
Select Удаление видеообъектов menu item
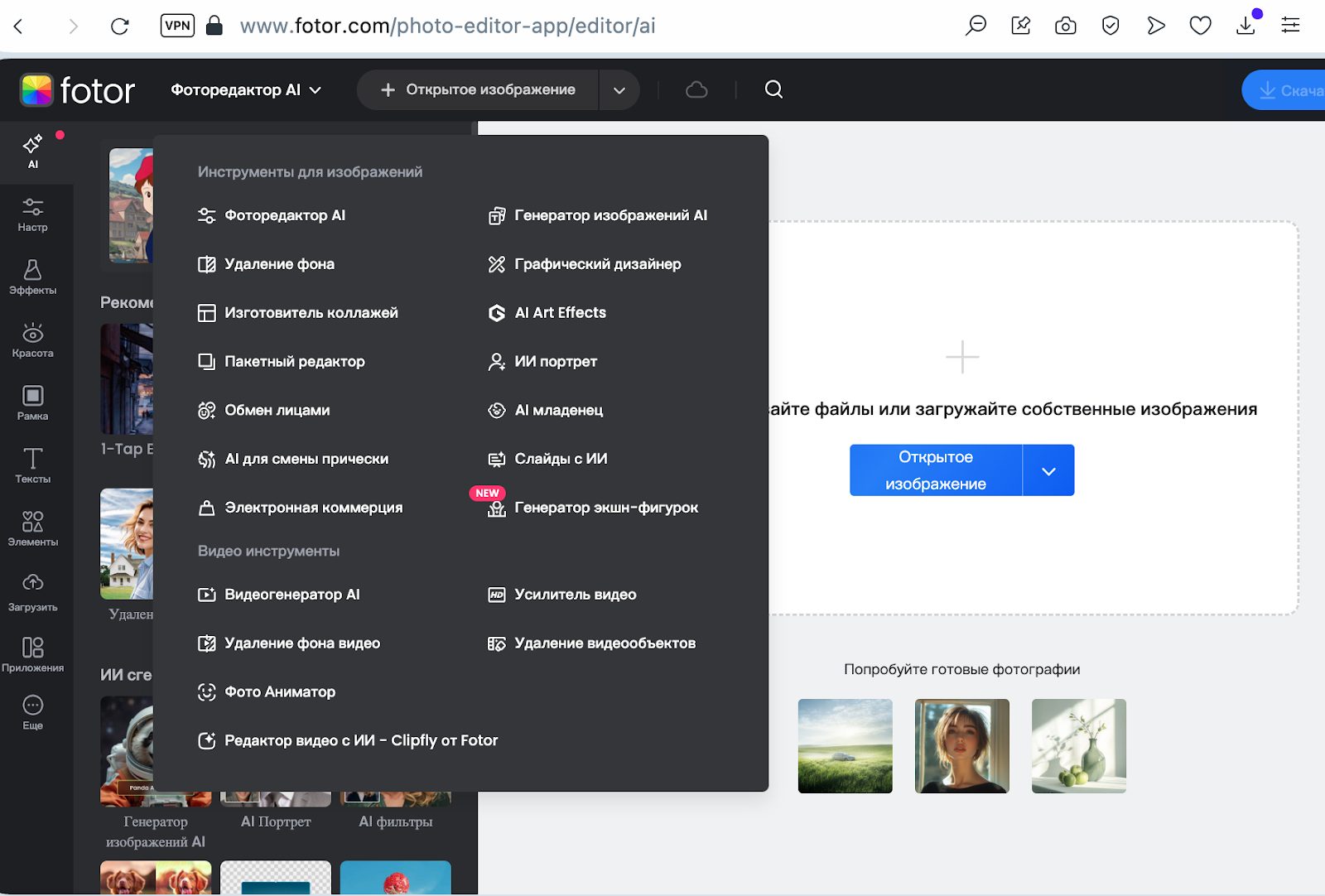coord(592,643)
